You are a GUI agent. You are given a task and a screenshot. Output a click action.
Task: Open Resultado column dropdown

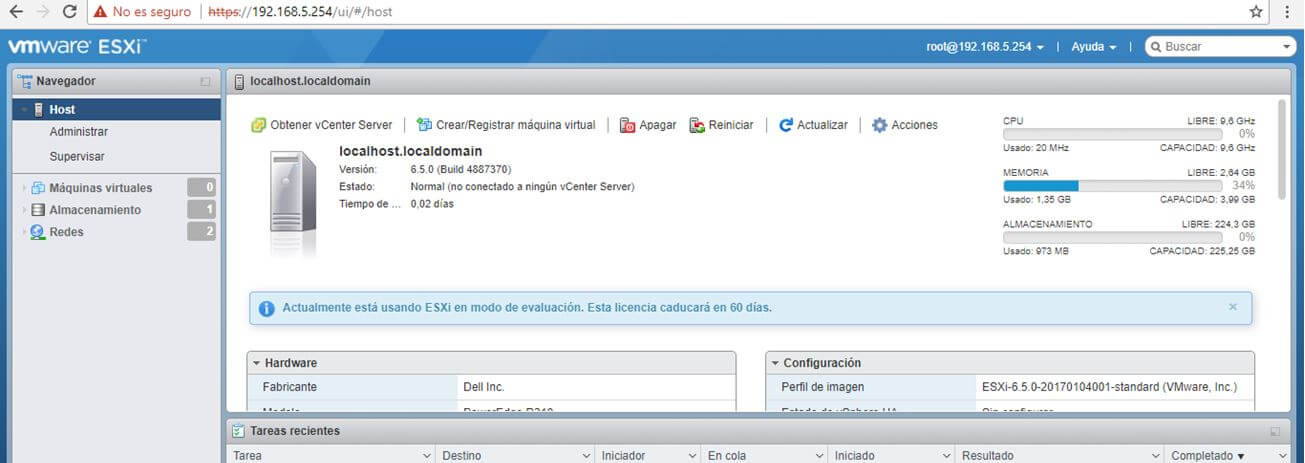1156,456
